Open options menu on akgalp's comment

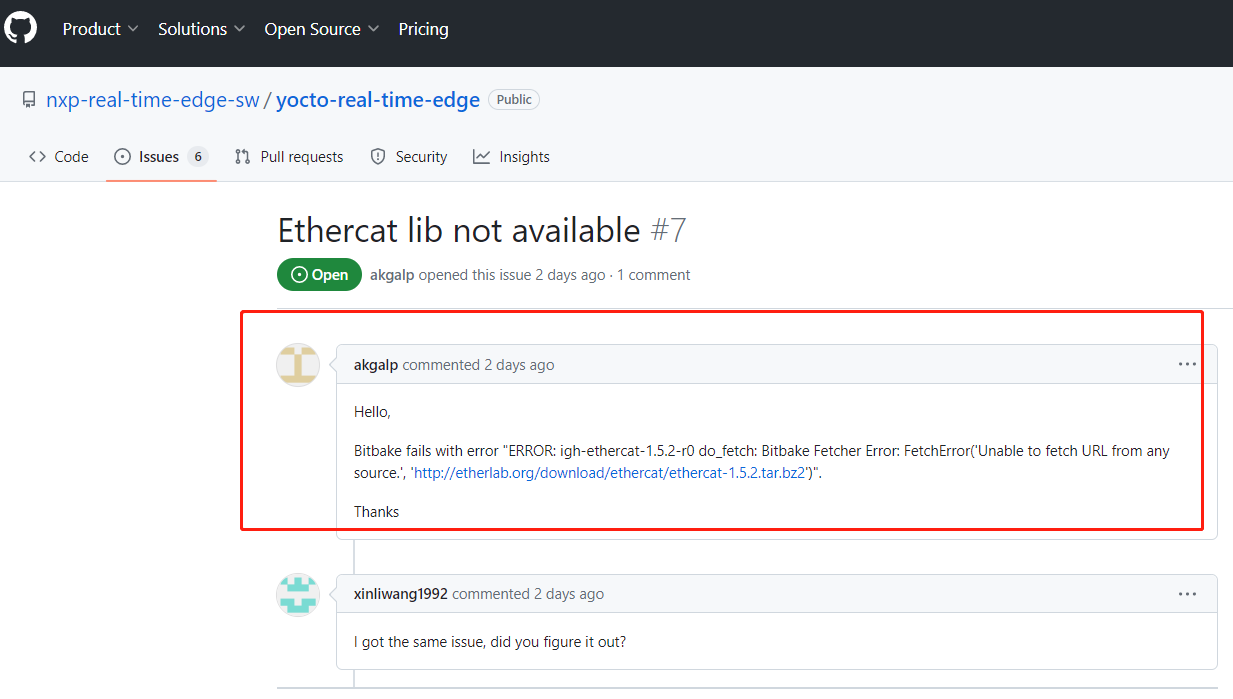1187,365
